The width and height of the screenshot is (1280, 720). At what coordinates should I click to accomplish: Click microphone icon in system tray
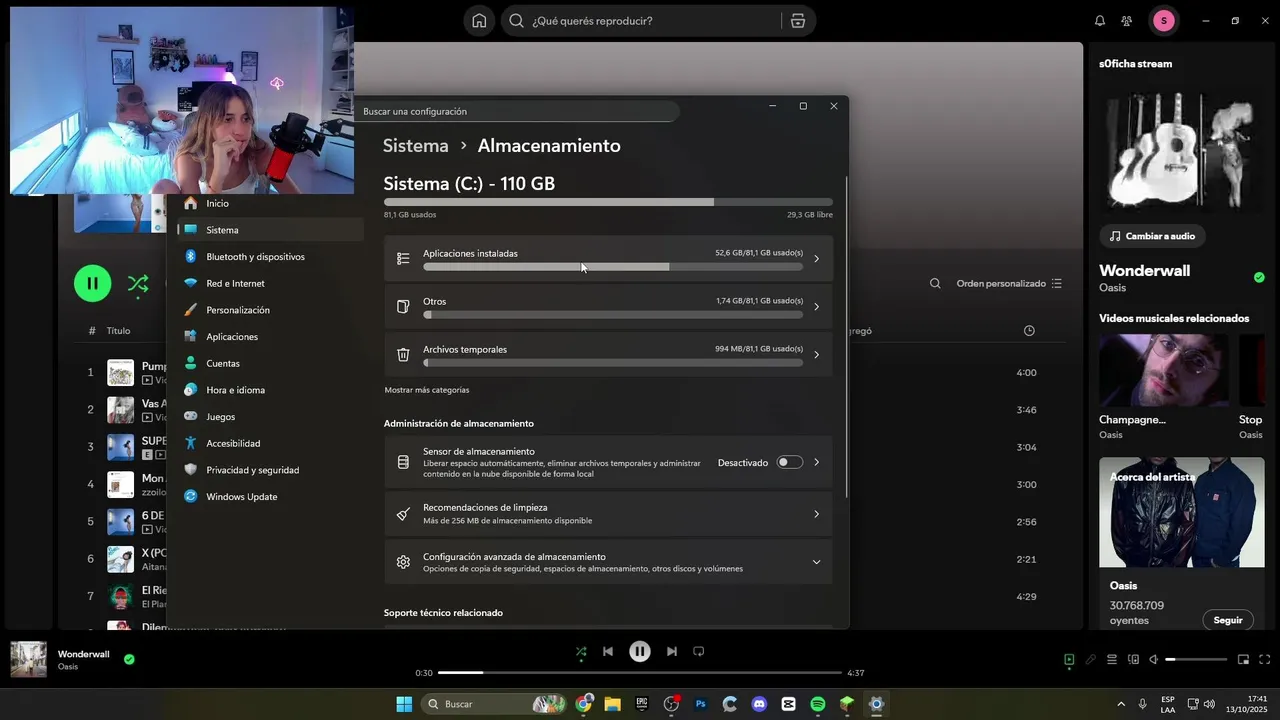pos(1142,704)
